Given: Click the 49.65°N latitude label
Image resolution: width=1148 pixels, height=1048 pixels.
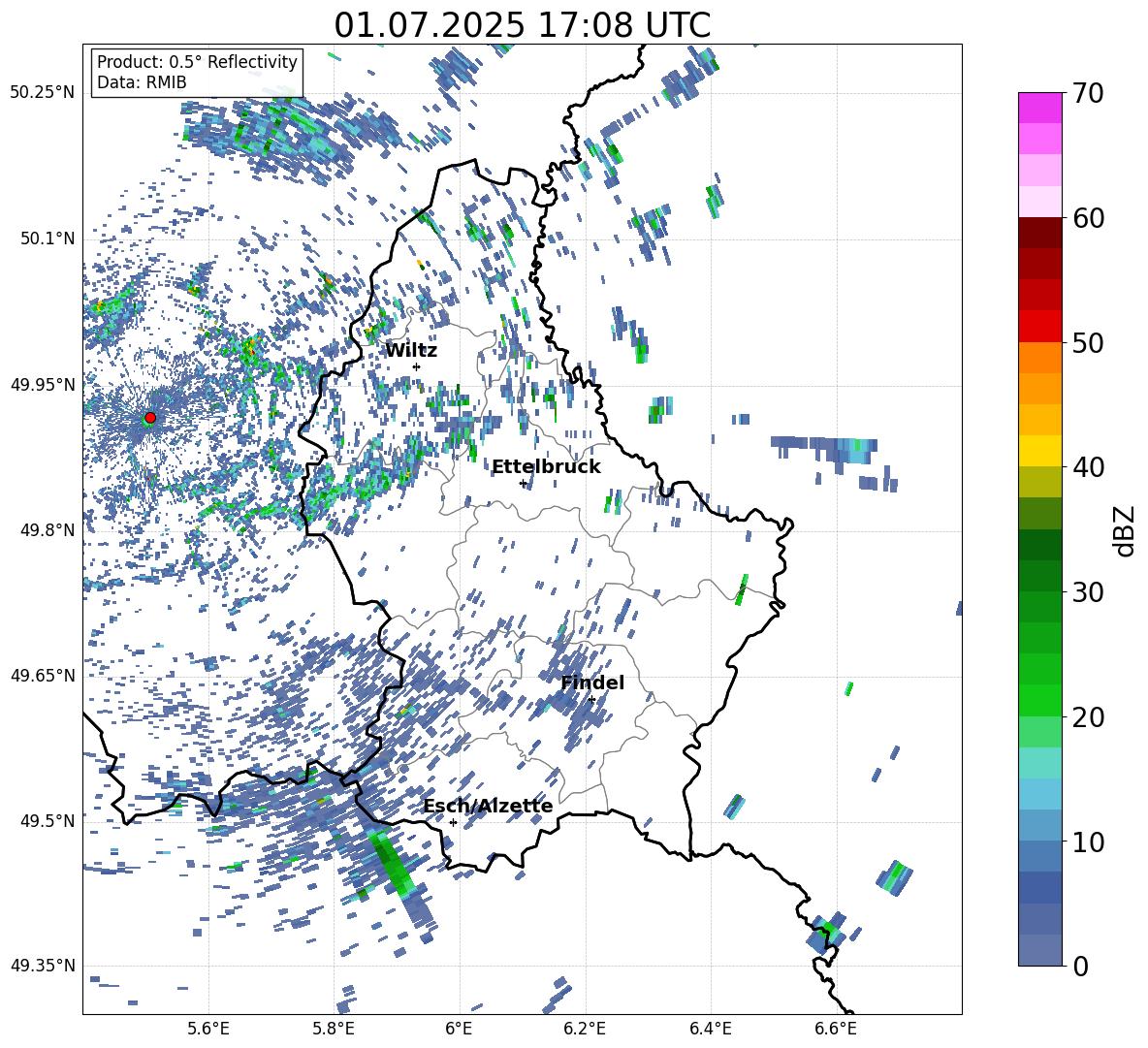Looking at the screenshot, I should (x=43, y=675).
